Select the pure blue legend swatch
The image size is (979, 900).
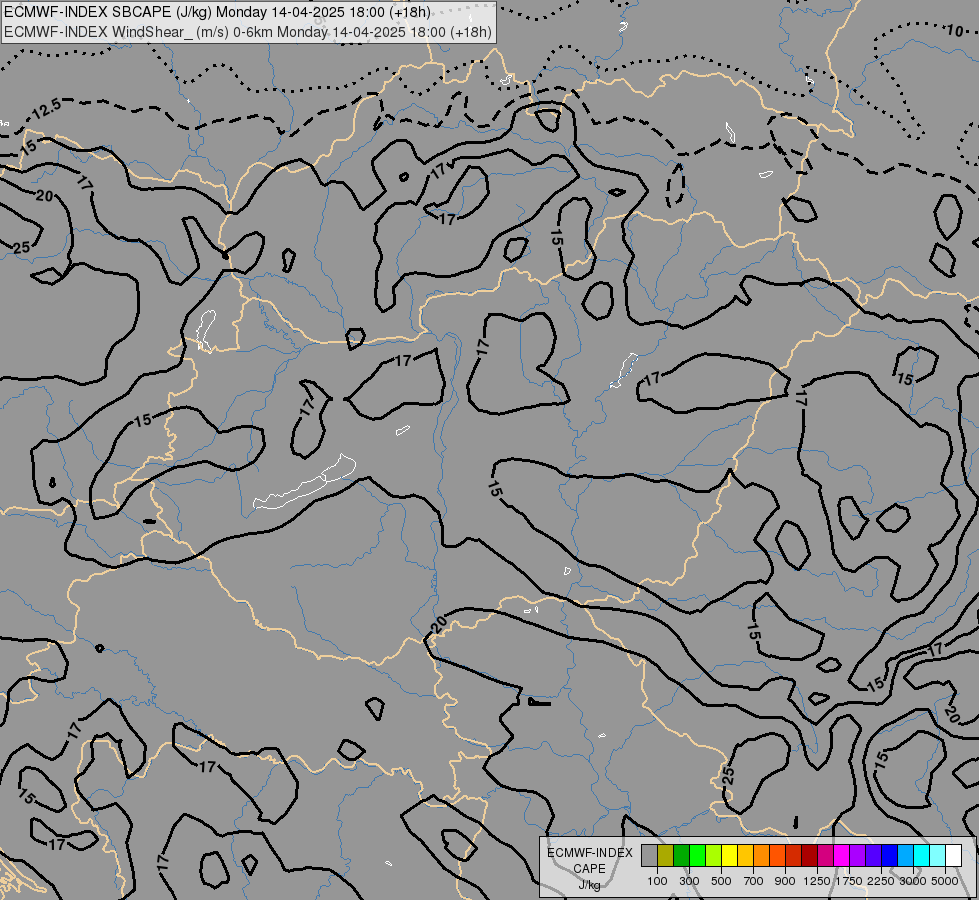tap(889, 855)
